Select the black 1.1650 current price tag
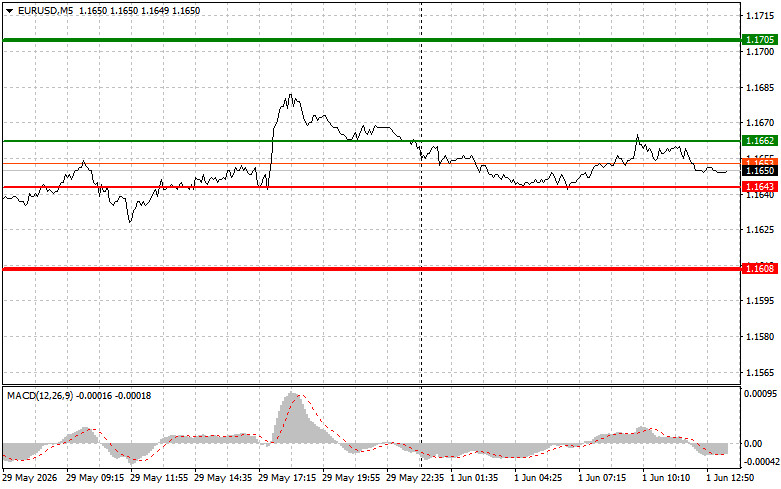781x489 pixels. coord(759,171)
